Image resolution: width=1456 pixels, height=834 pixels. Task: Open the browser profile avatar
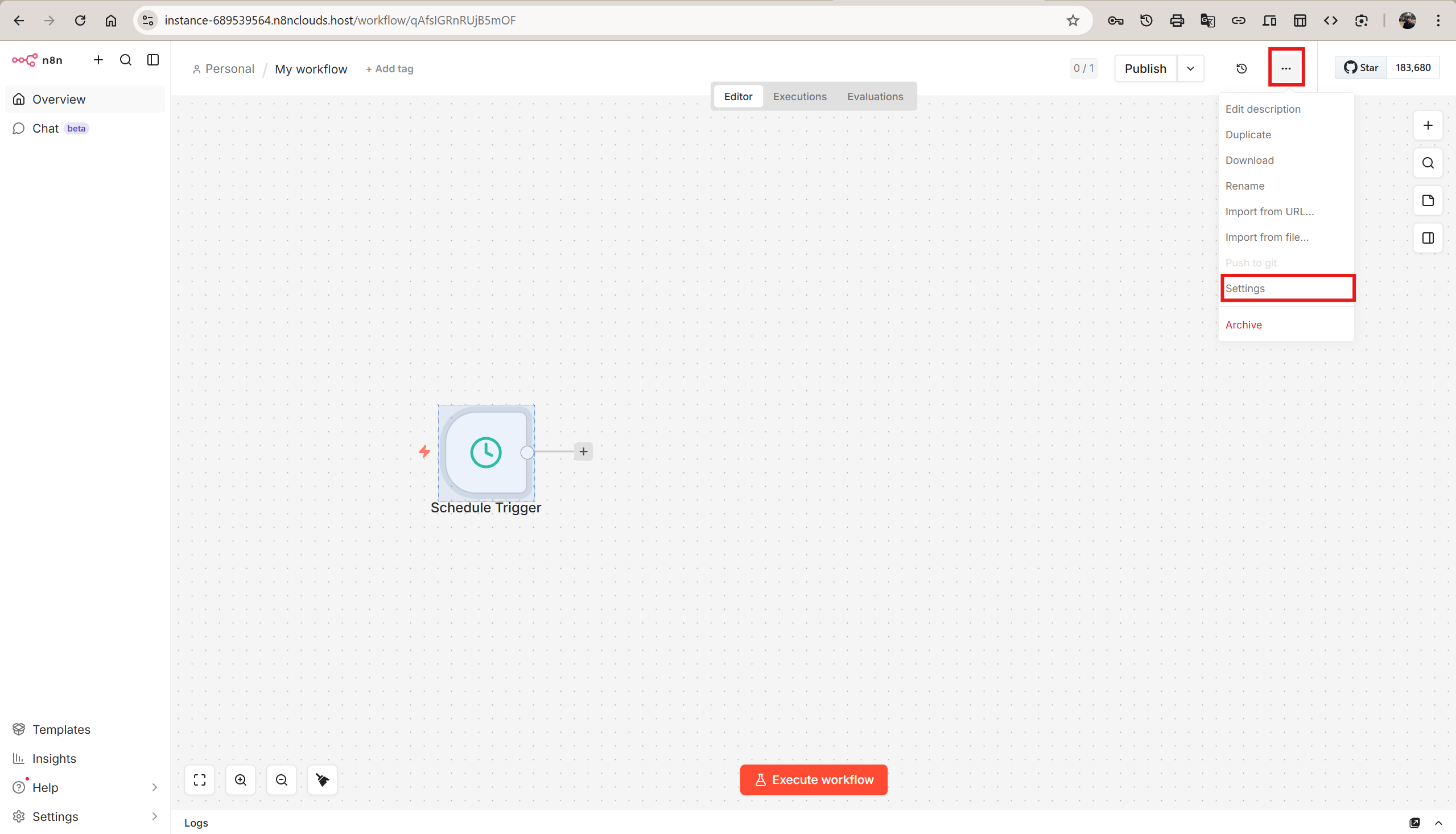tap(1407, 20)
